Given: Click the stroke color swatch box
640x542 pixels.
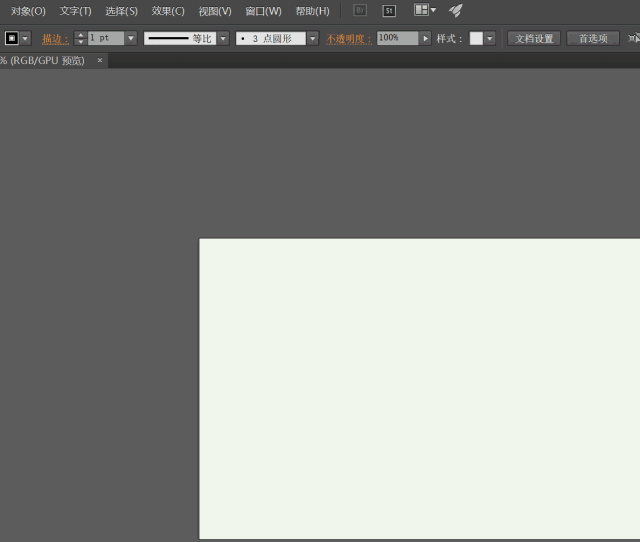Looking at the screenshot, I should click(11, 38).
